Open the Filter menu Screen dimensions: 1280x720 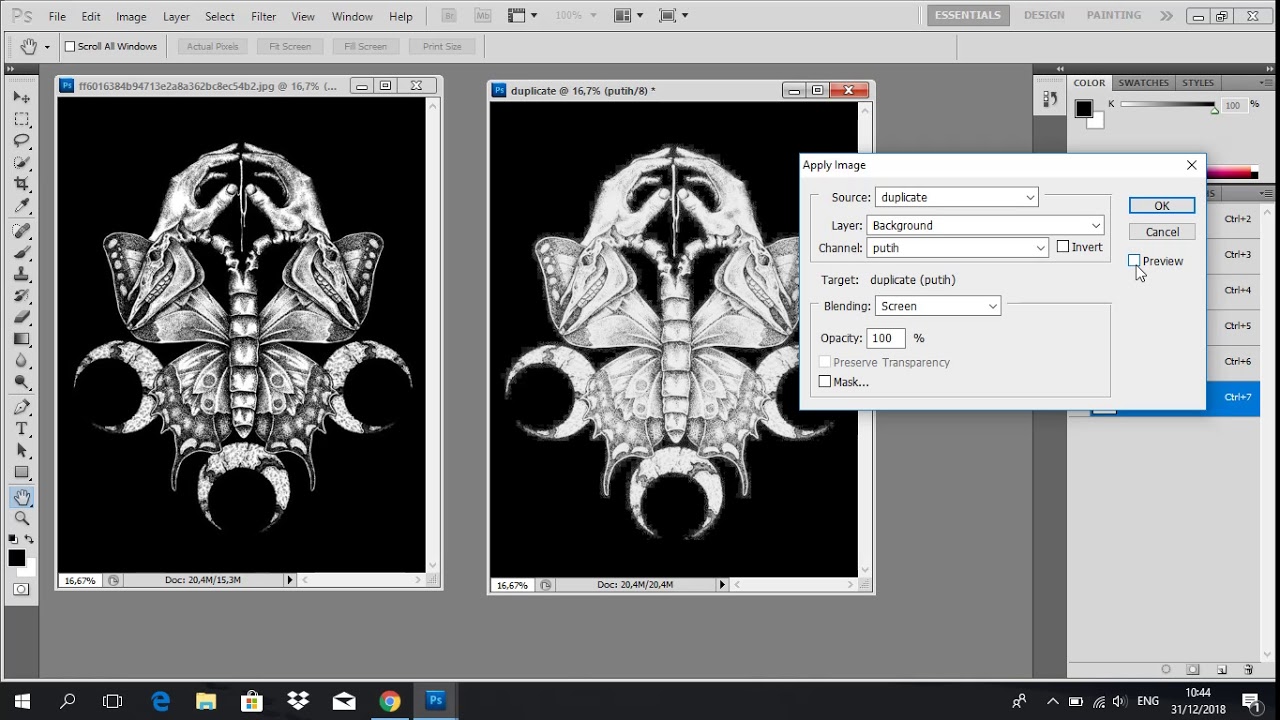click(263, 16)
